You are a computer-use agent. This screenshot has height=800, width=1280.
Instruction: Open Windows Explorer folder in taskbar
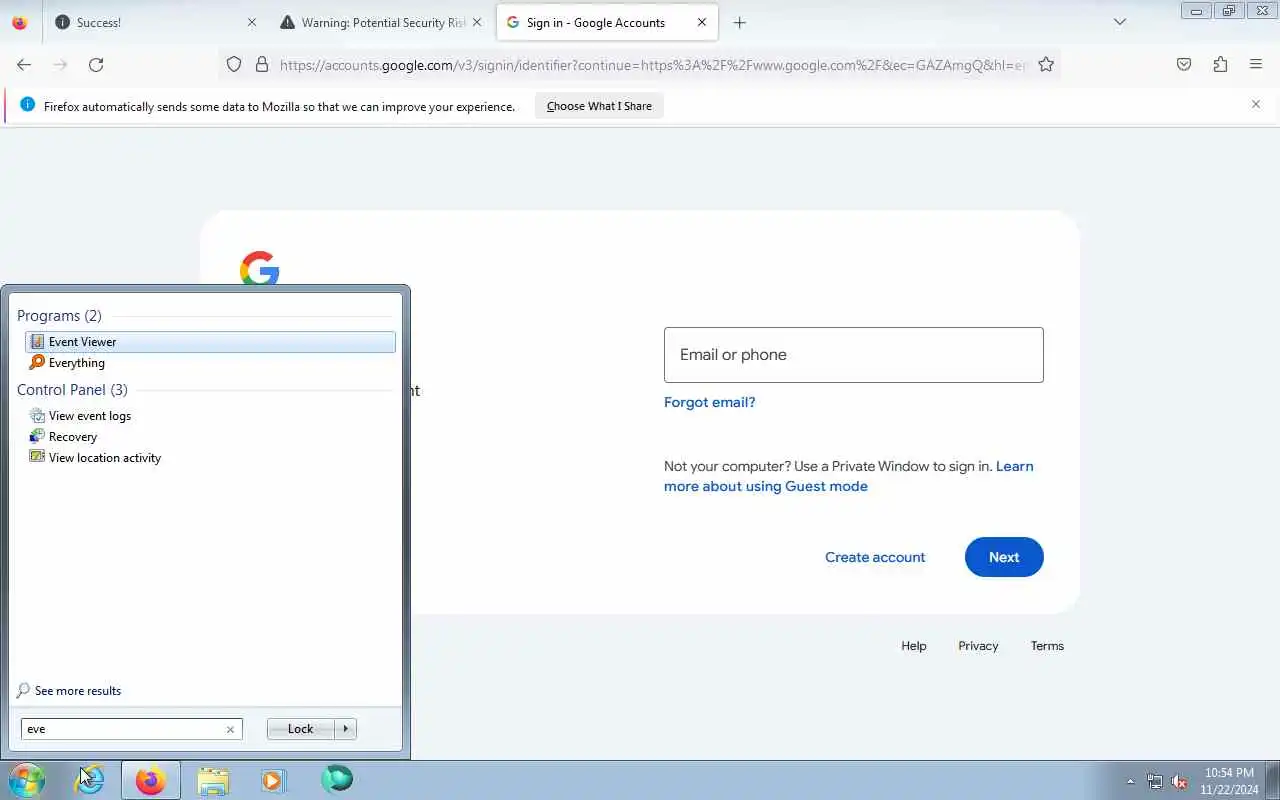click(x=213, y=780)
